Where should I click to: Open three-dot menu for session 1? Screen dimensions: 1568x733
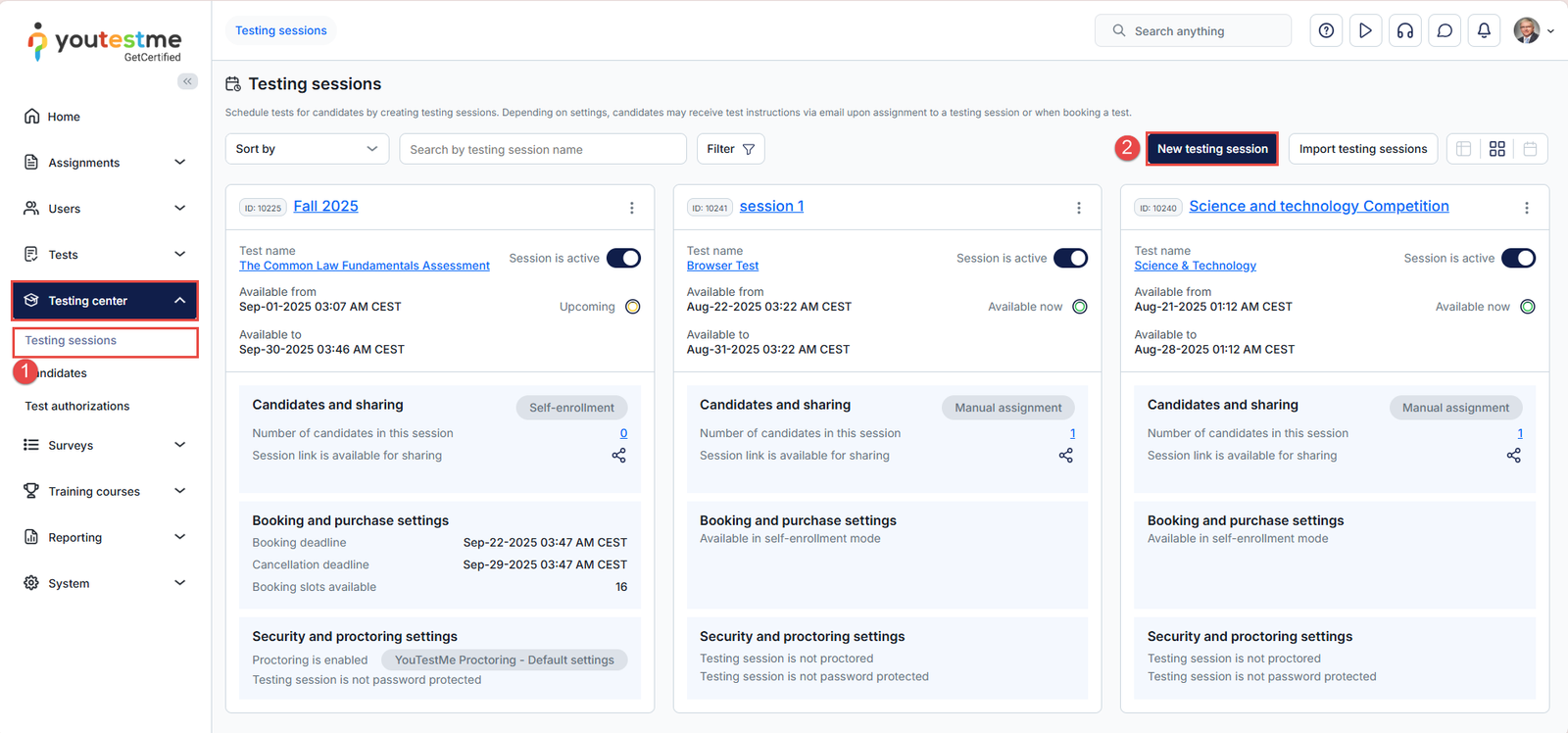(x=1079, y=208)
